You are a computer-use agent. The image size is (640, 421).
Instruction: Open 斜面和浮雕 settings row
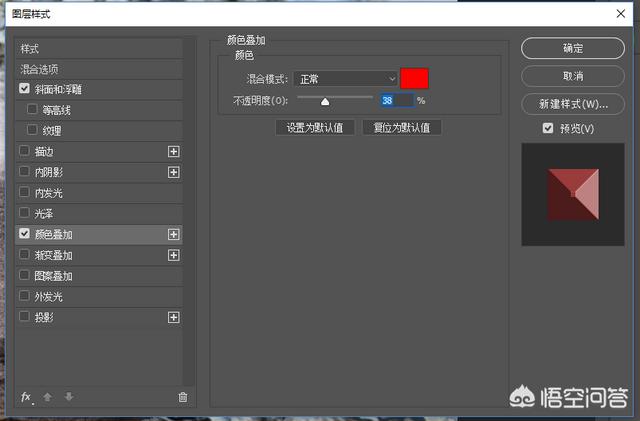coord(99,90)
